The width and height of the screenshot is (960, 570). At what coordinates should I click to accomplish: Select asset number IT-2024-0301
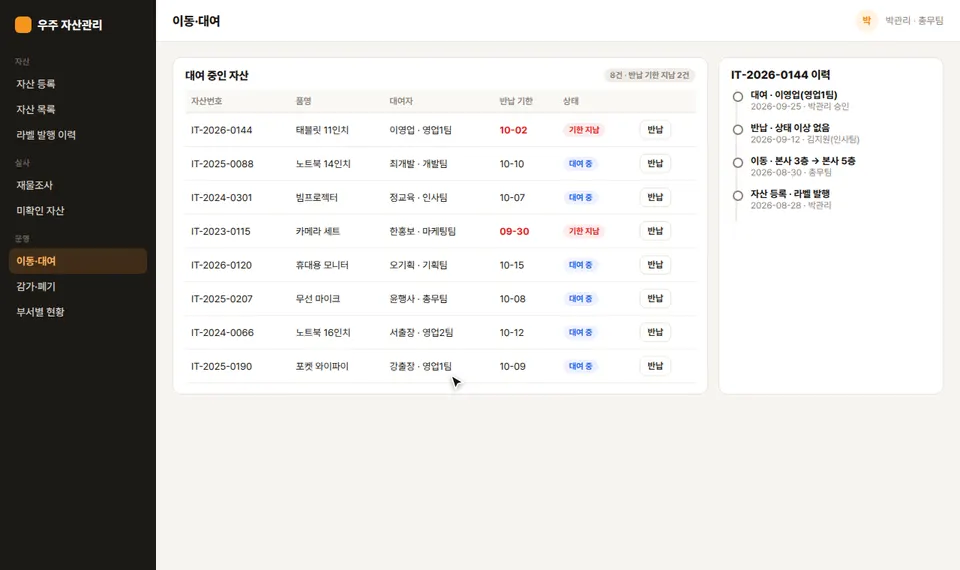(x=222, y=198)
